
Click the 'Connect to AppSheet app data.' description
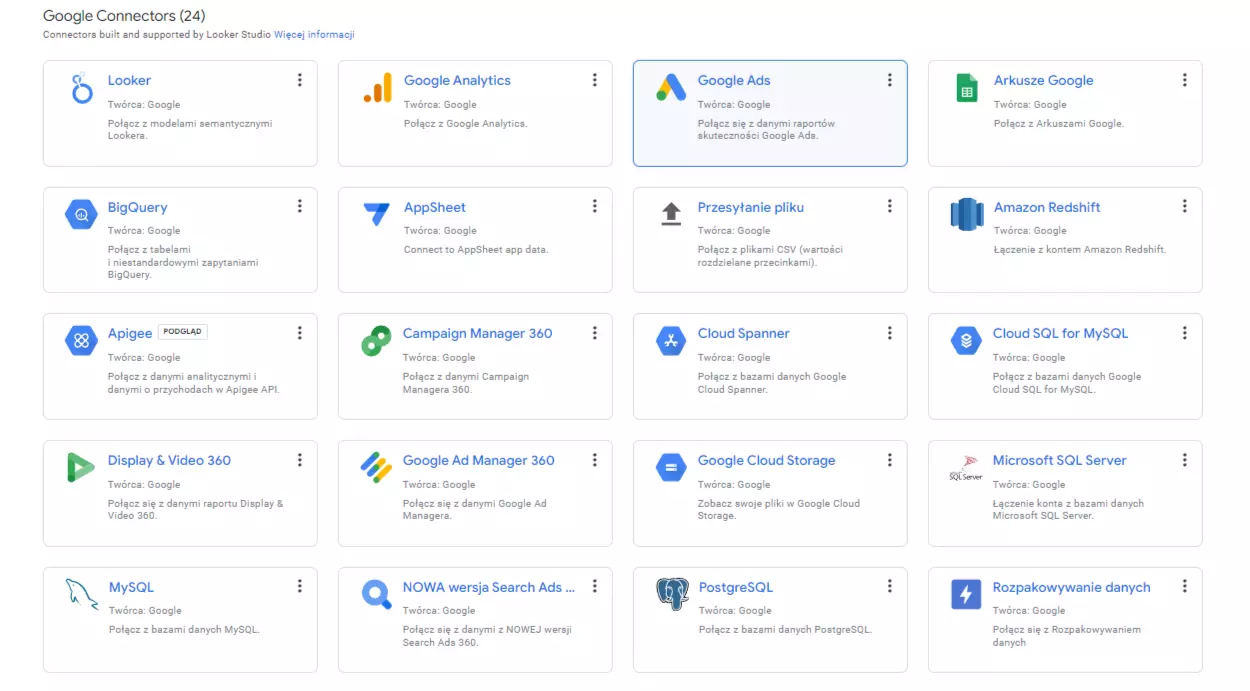pos(476,250)
